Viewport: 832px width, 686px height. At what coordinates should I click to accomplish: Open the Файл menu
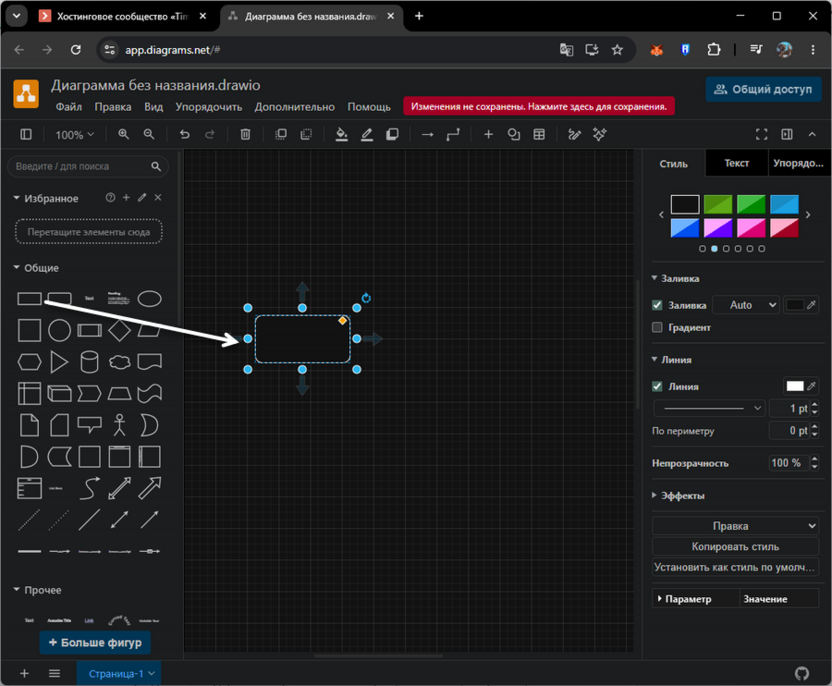(x=69, y=107)
